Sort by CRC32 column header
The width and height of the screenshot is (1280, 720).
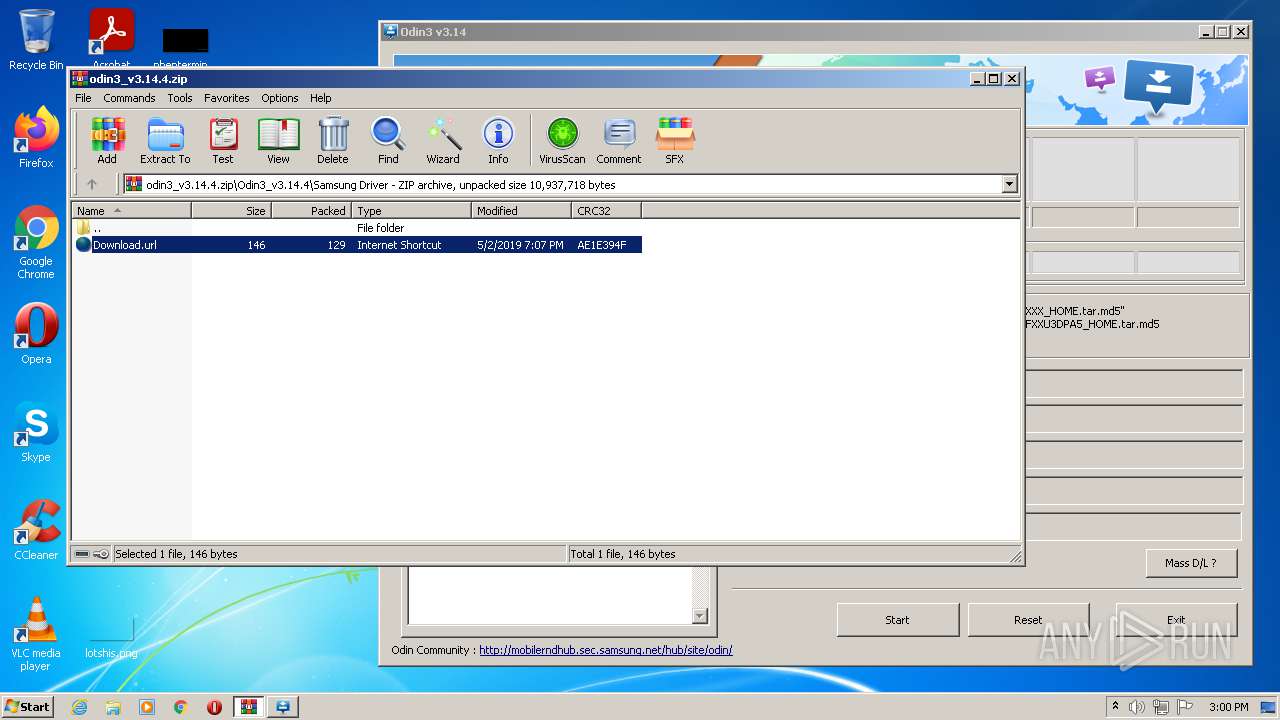tap(606, 211)
